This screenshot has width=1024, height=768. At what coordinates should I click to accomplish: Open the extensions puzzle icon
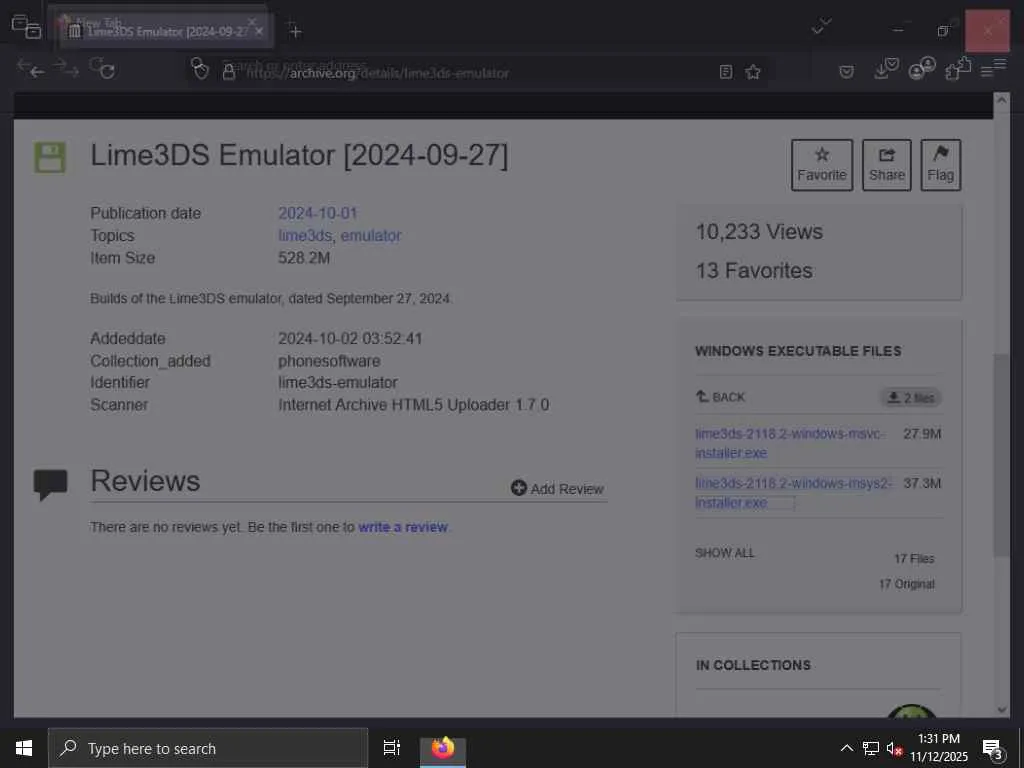pyautogui.click(x=952, y=72)
